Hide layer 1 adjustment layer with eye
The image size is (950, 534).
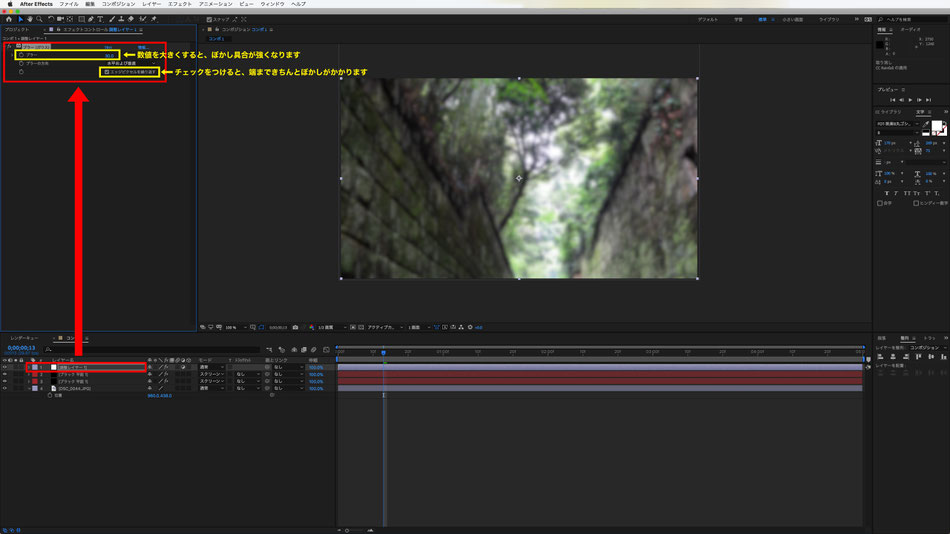coord(5,367)
